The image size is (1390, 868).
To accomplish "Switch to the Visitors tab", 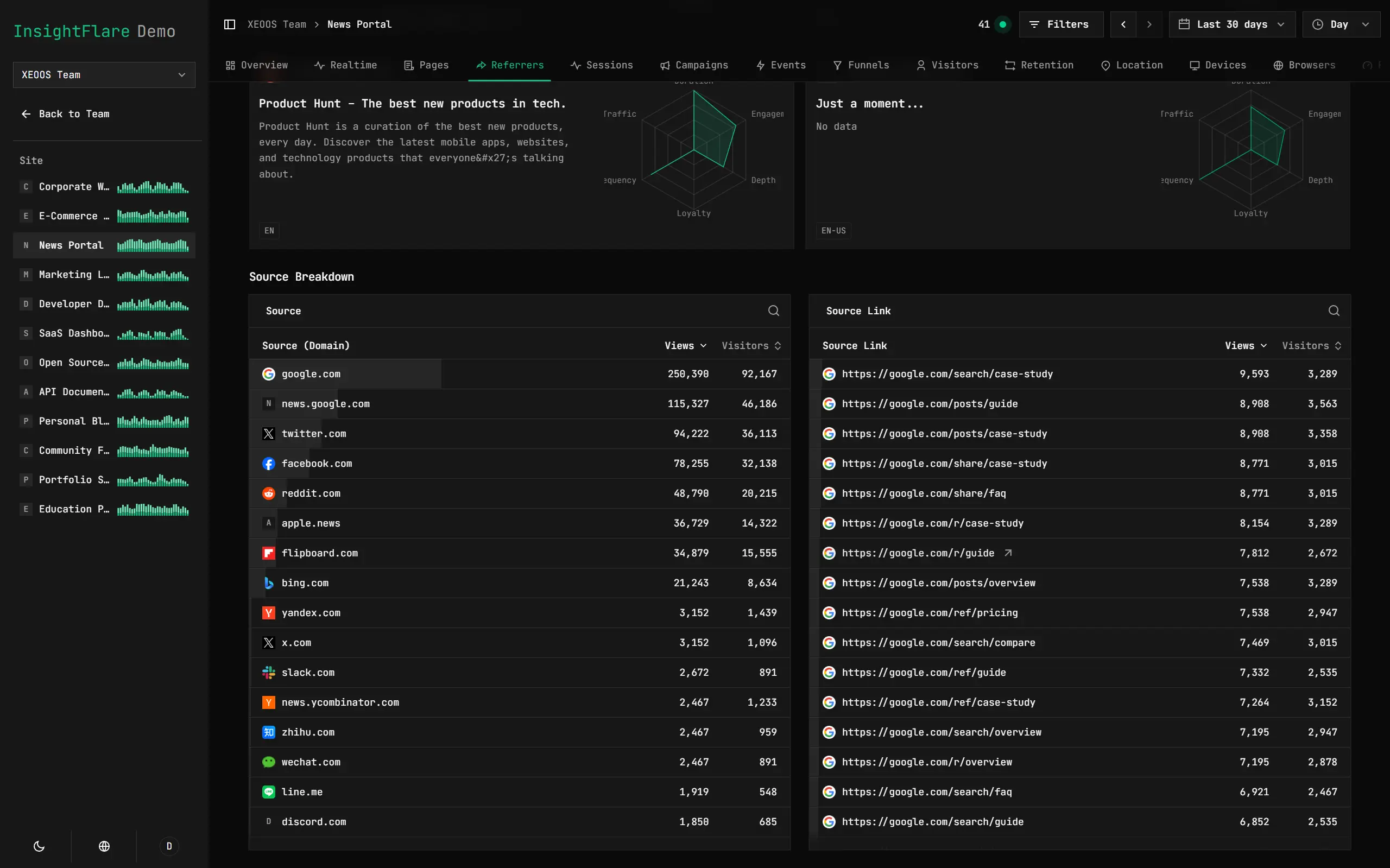I will [947, 66].
